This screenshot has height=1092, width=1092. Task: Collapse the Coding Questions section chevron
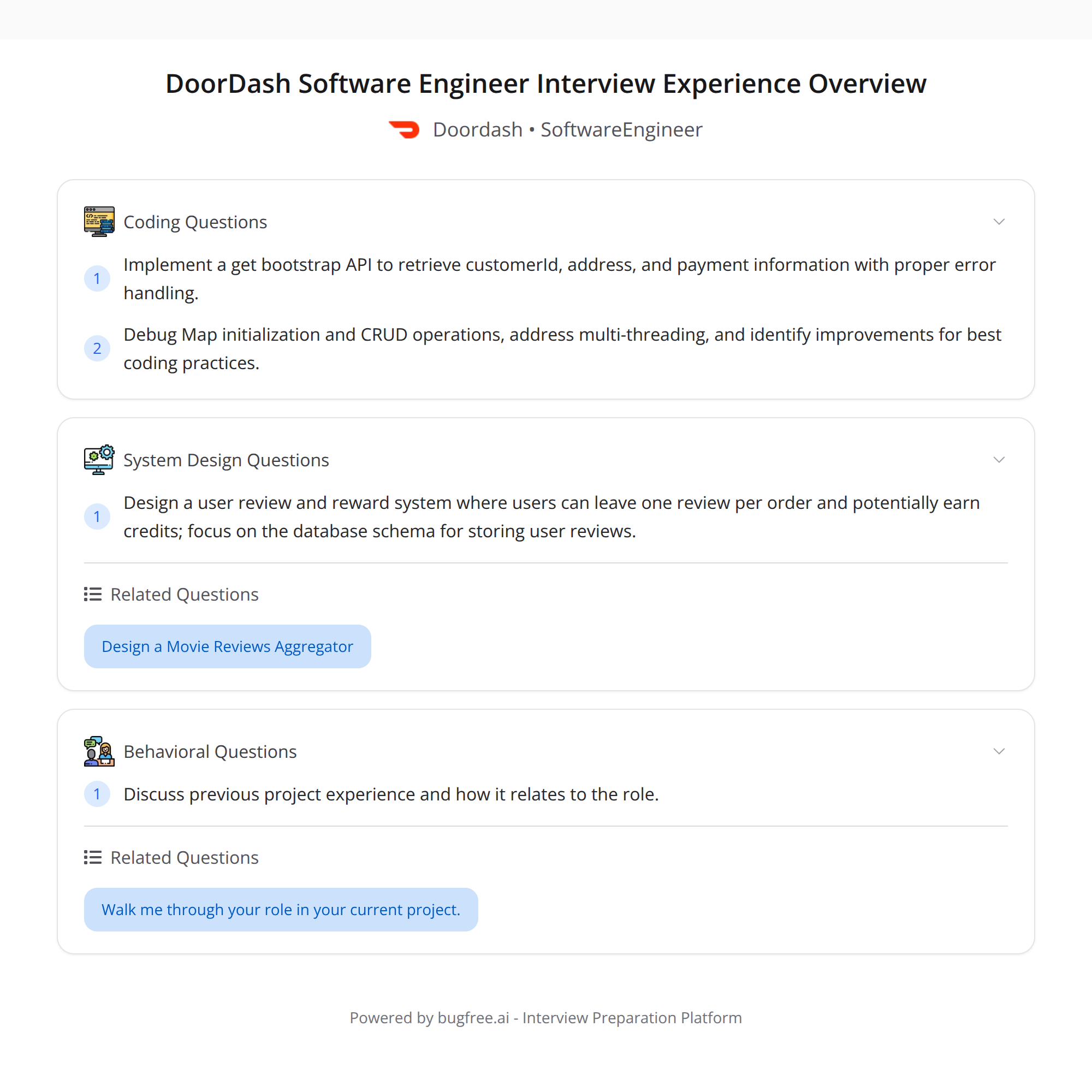999,222
